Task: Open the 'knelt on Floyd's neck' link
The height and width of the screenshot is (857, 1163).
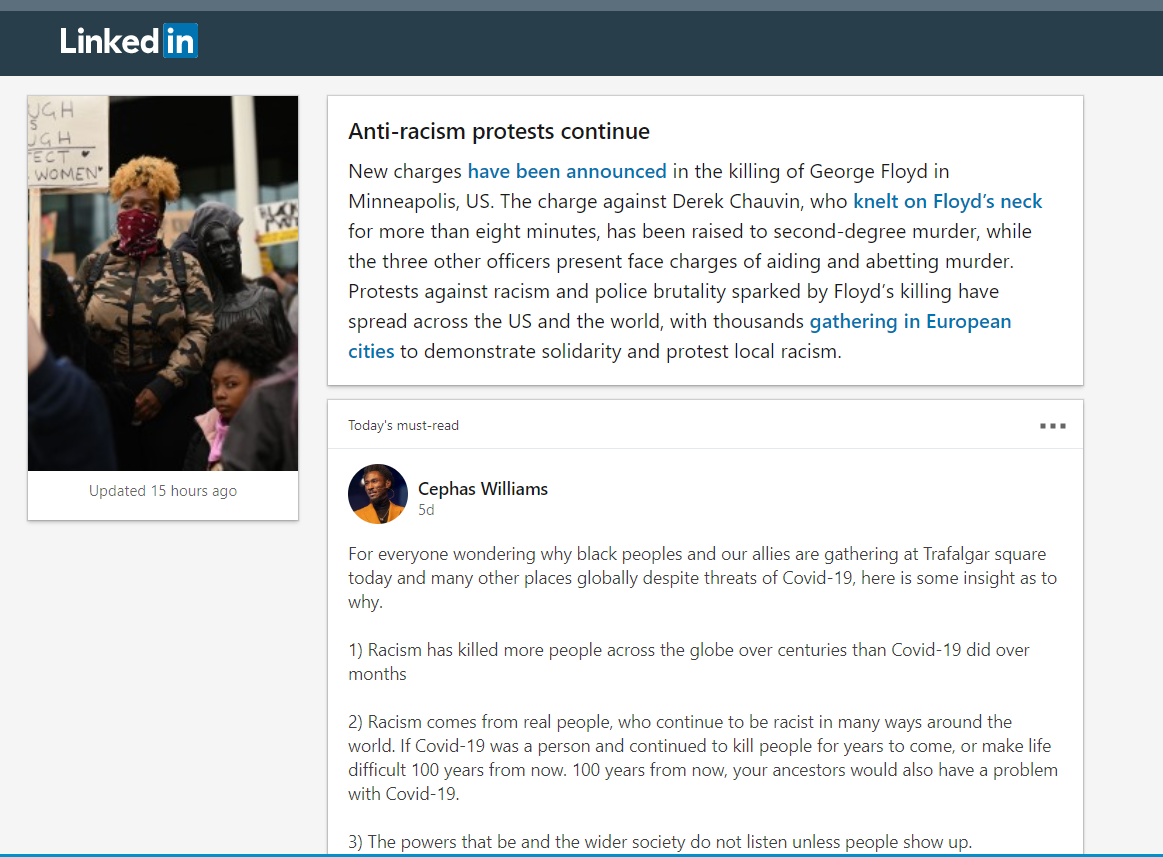Action: [947, 201]
